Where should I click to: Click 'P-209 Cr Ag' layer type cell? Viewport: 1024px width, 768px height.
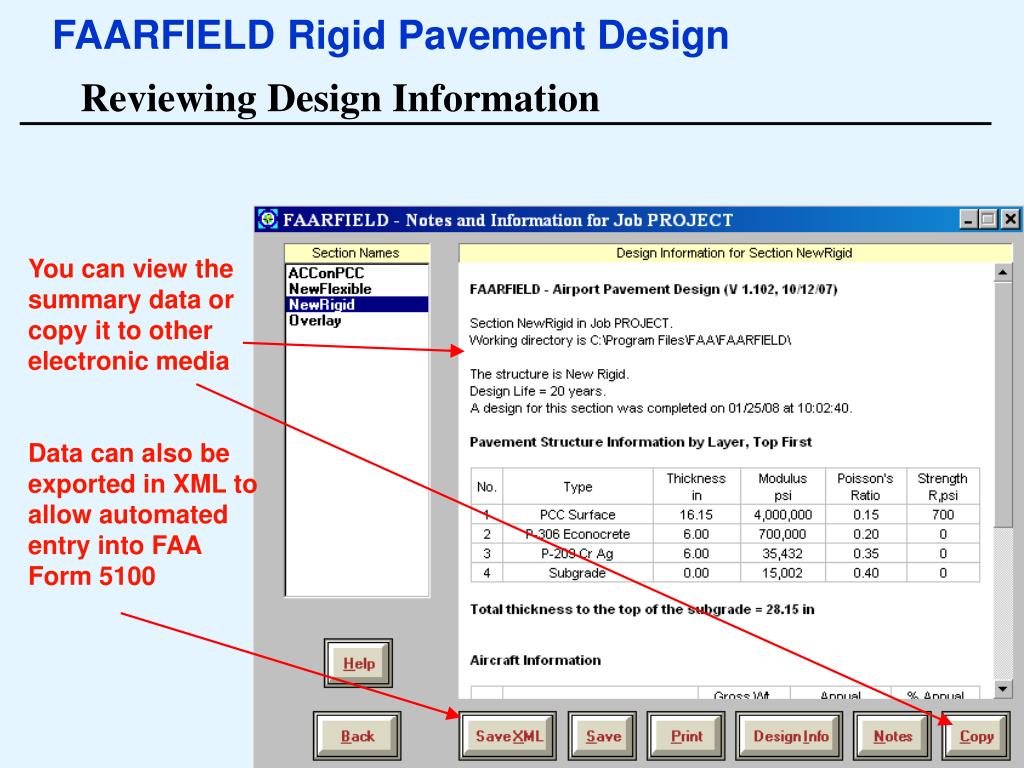pyautogui.click(x=577, y=554)
